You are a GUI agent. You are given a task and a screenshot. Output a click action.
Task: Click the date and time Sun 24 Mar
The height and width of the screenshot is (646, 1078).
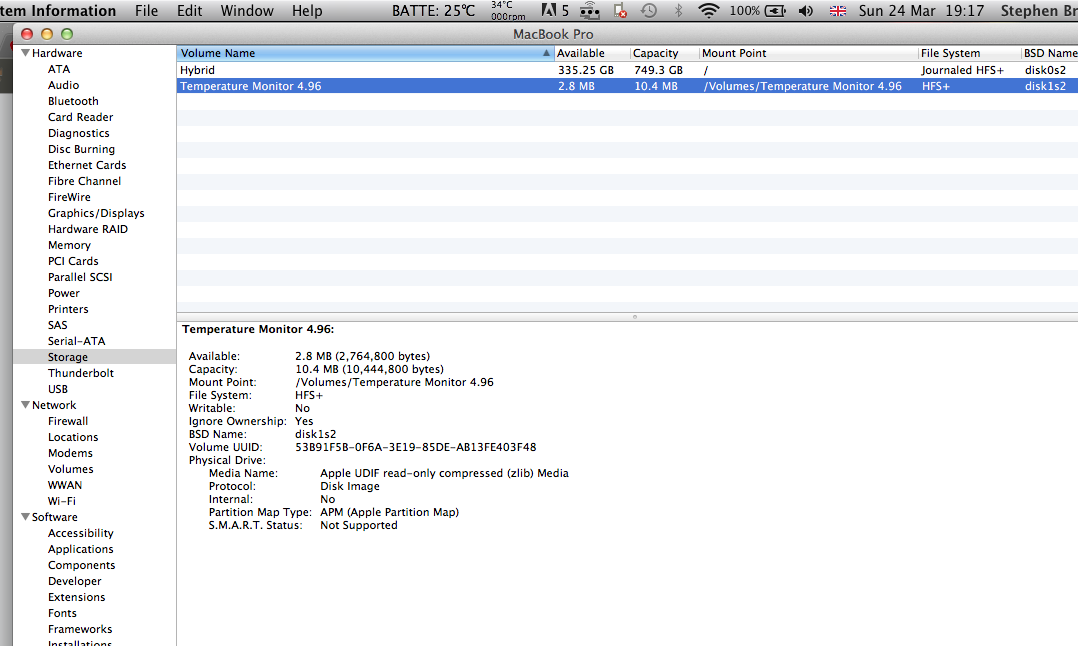coord(921,11)
